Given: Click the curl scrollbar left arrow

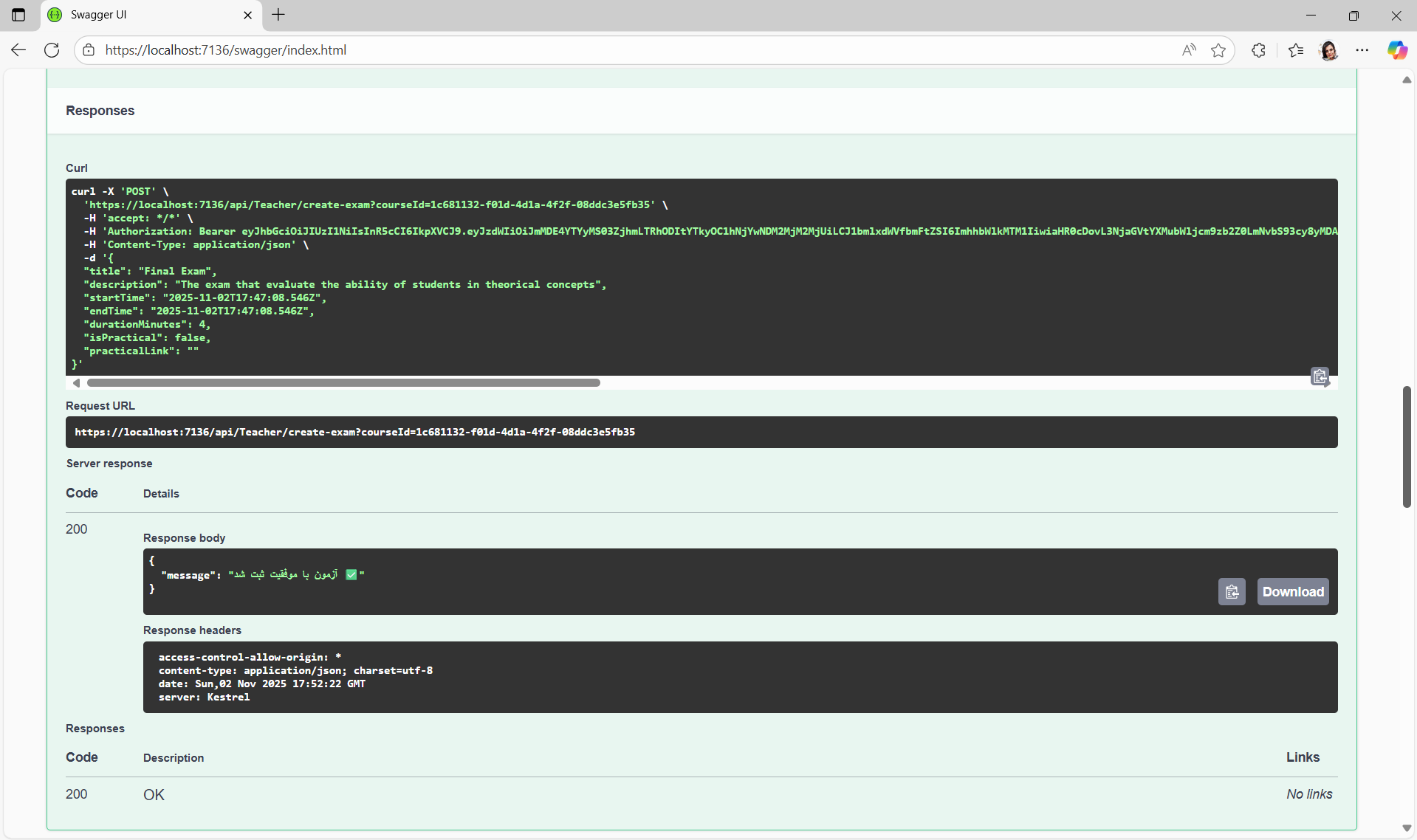Looking at the screenshot, I should pos(76,383).
